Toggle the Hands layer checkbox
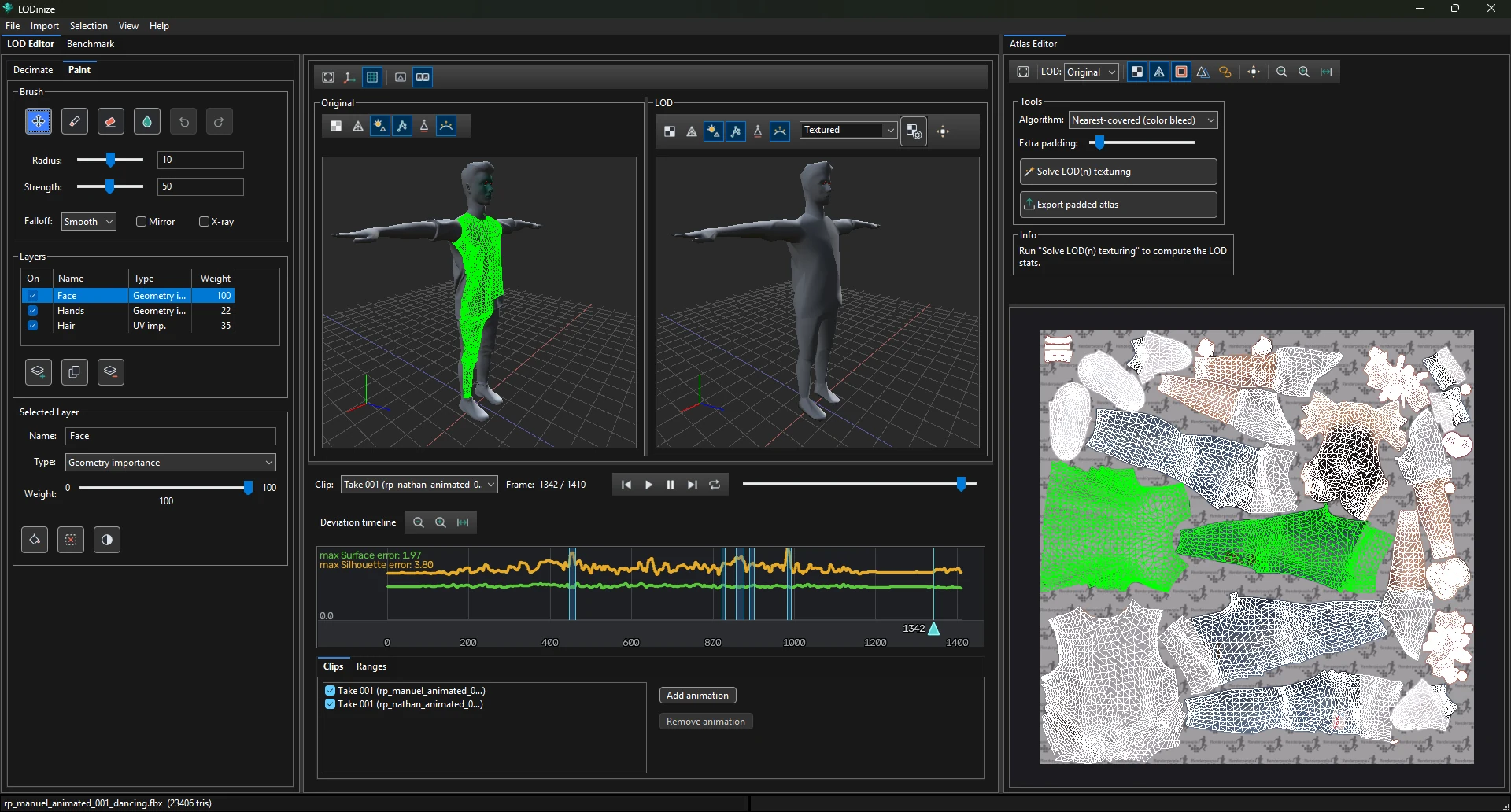 (x=33, y=311)
